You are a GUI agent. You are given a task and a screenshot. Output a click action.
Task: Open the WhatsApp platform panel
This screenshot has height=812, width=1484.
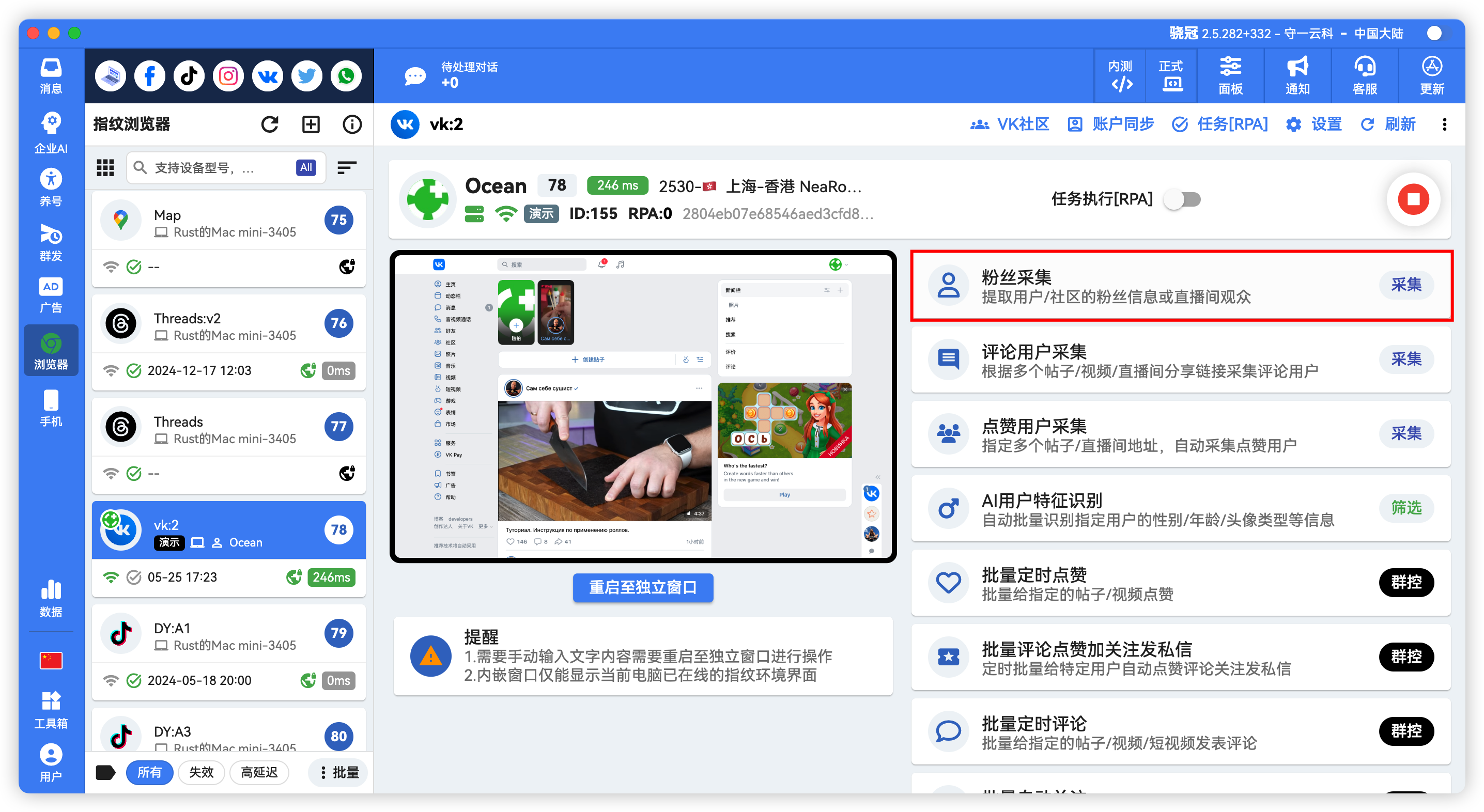point(346,75)
